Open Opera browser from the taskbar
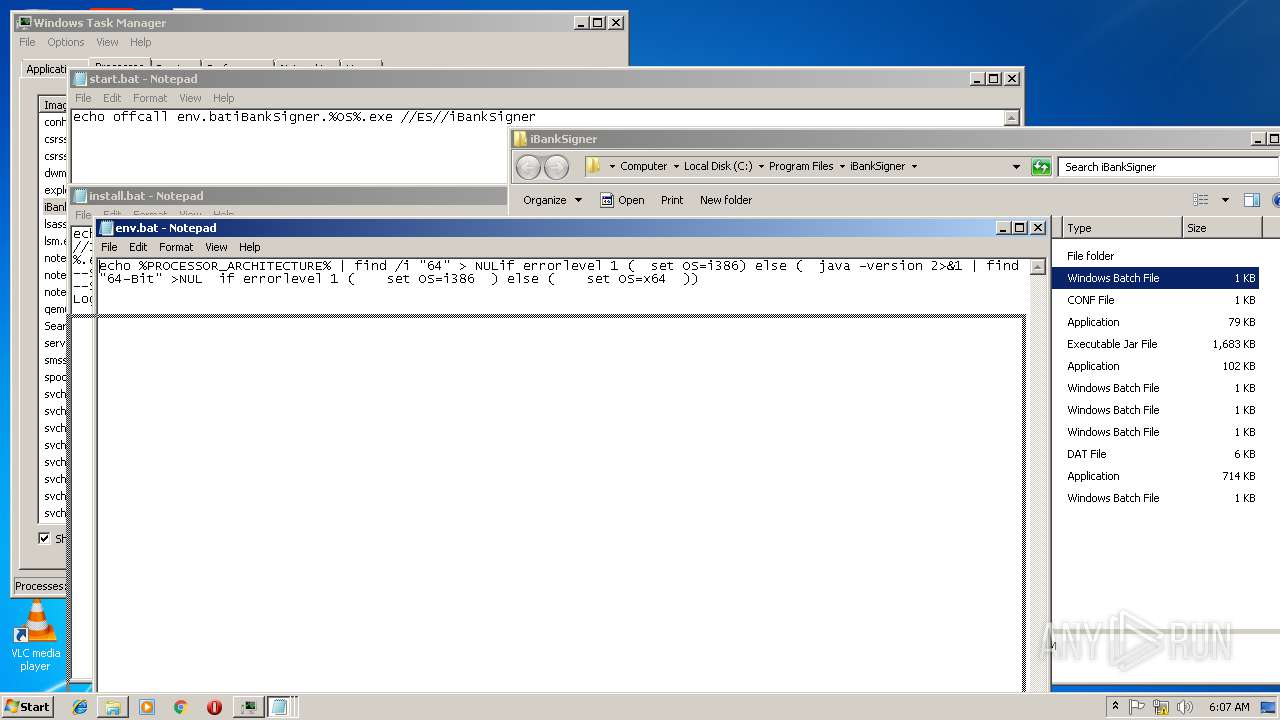Image resolution: width=1280 pixels, height=720 pixels. click(214, 707)
